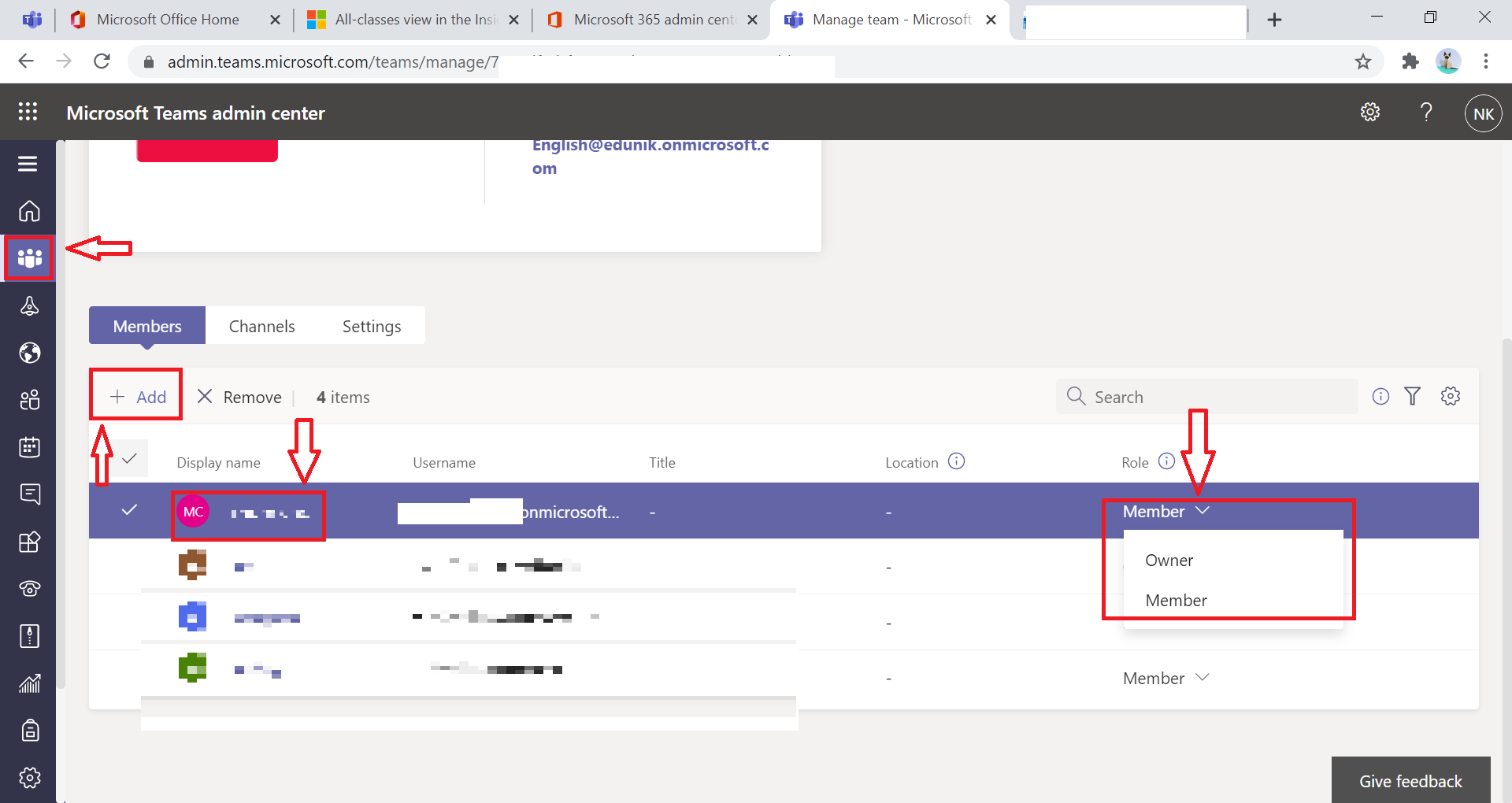Open the Messaging policies icon in sidebar

[29, 494]
